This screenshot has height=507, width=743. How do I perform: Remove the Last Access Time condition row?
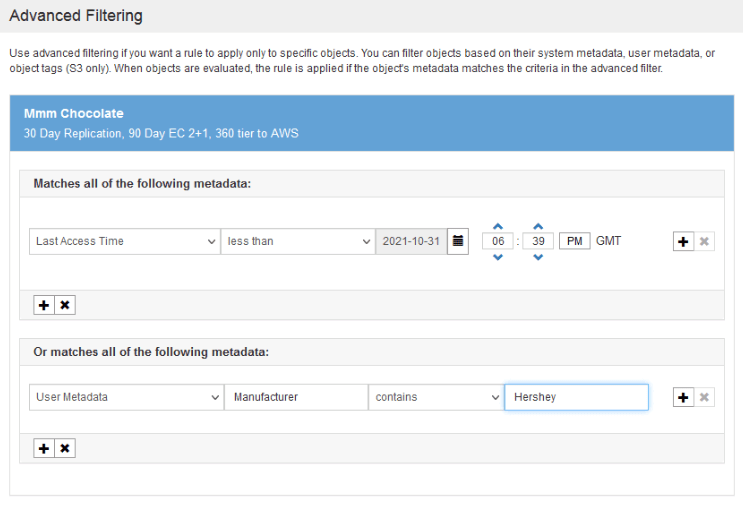click(x=704, y=242)
